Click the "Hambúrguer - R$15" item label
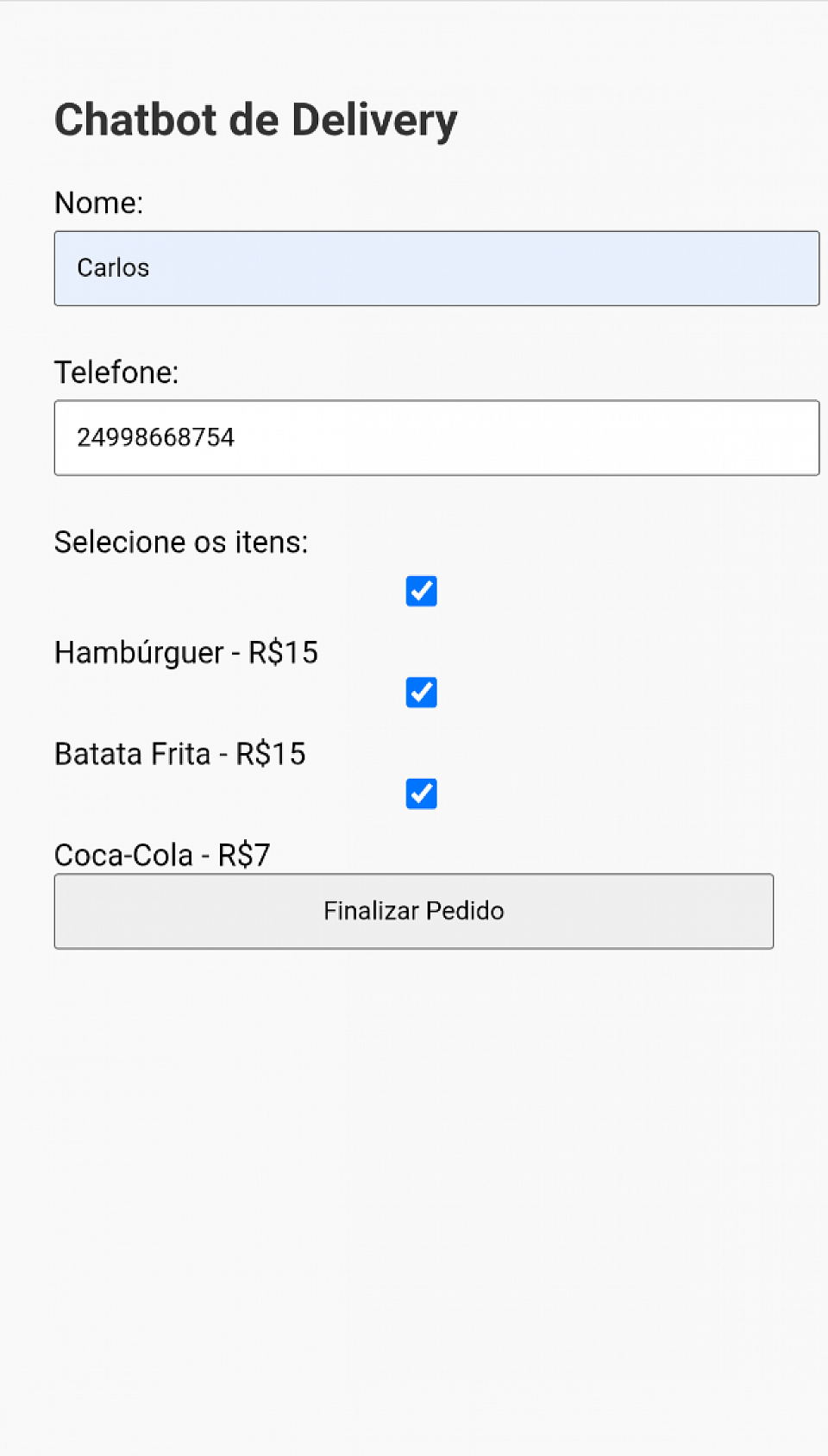Viewport: 828px width, 1456px height. tap(185, 653)
